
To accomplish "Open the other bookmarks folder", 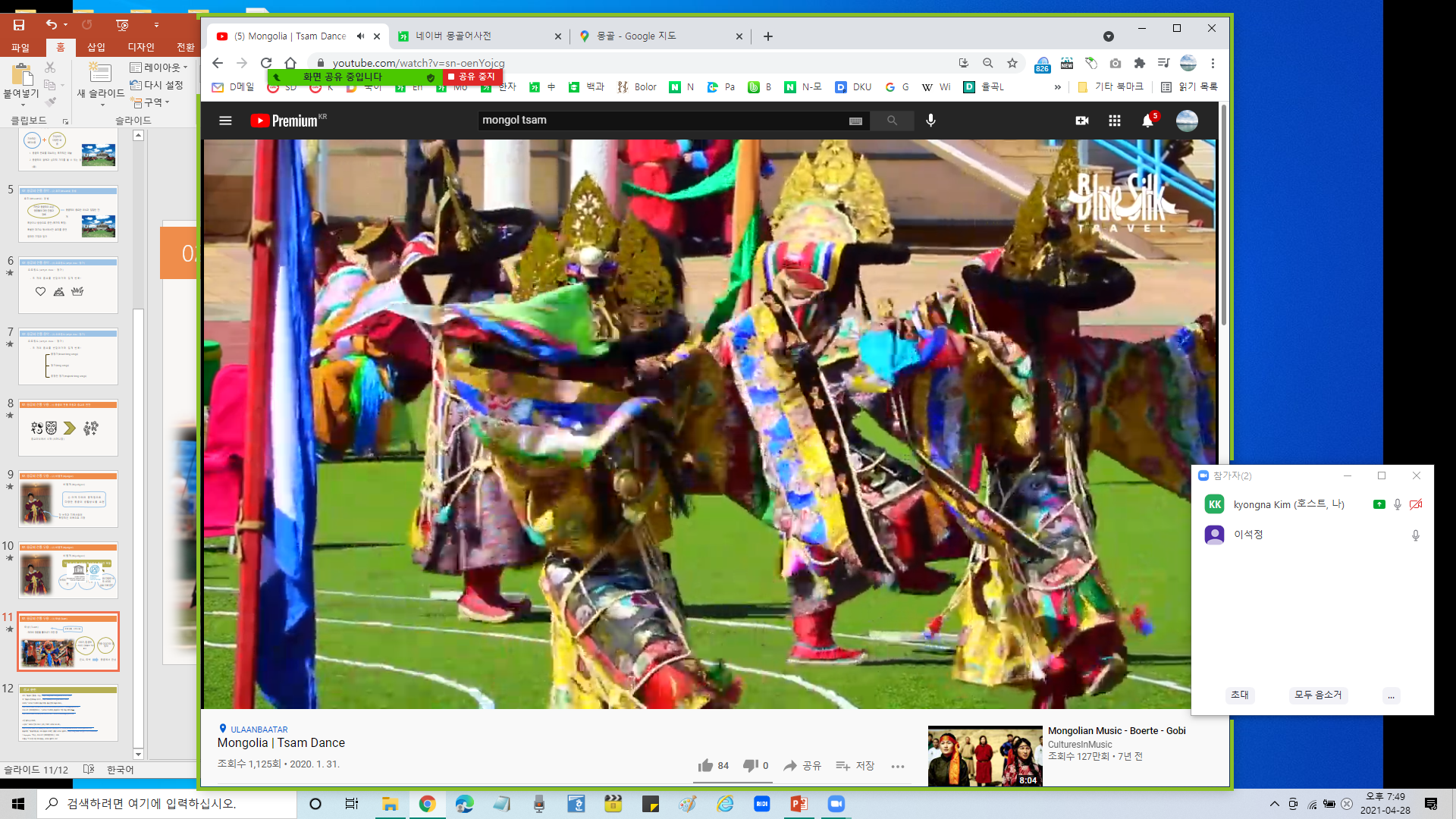I will (x=1111, y=87).
